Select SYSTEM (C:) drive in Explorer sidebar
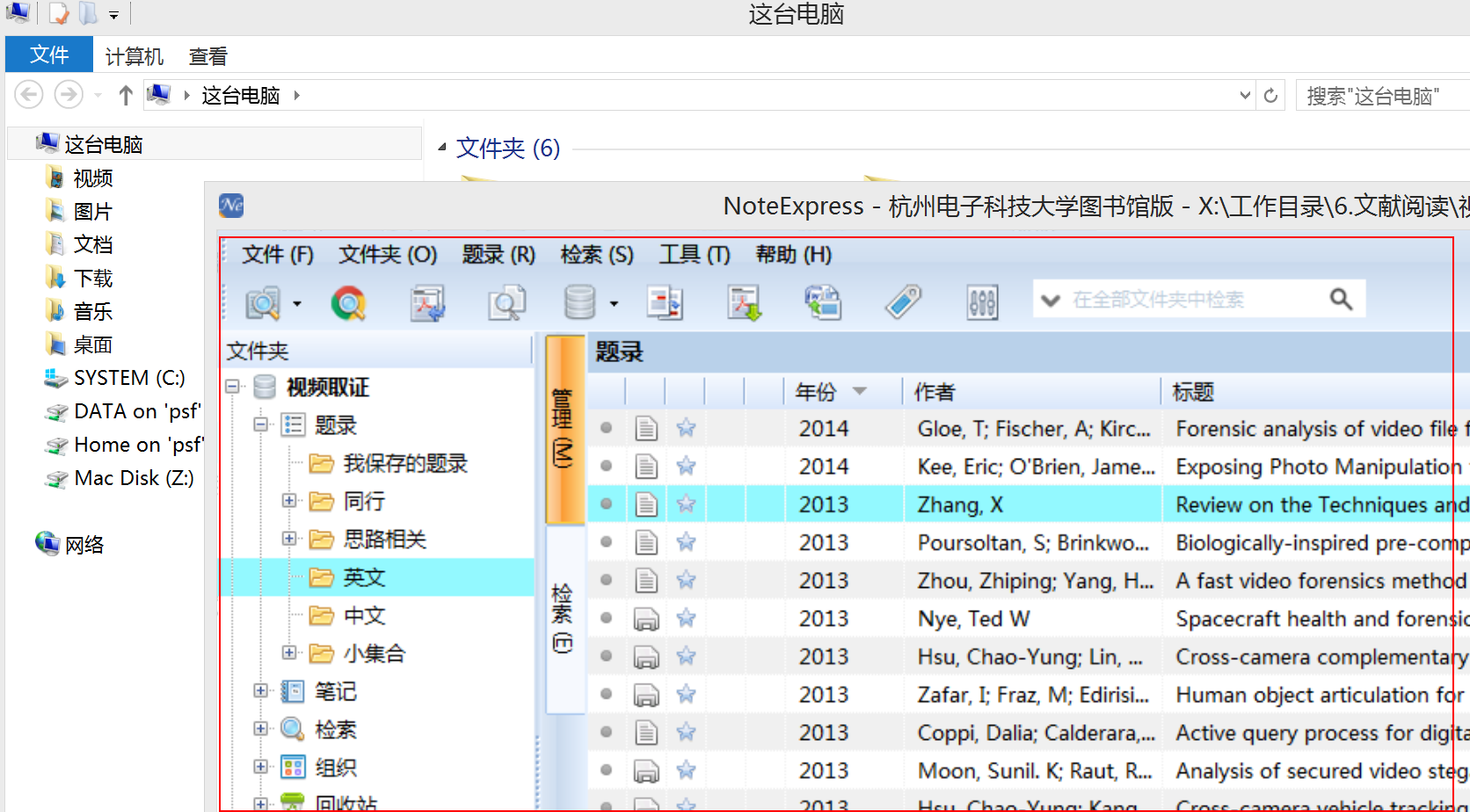This screenshot has width=1470, height=812. [115, 378]
